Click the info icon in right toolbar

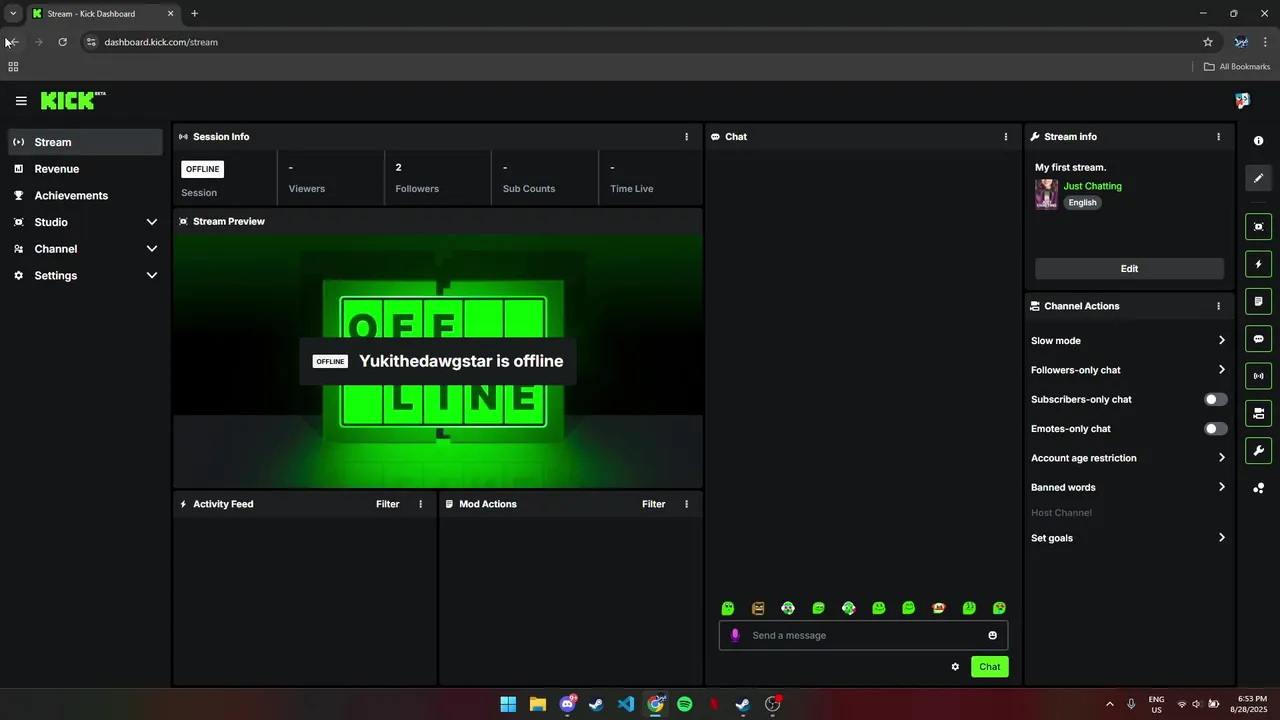[x=1258, y=141]
